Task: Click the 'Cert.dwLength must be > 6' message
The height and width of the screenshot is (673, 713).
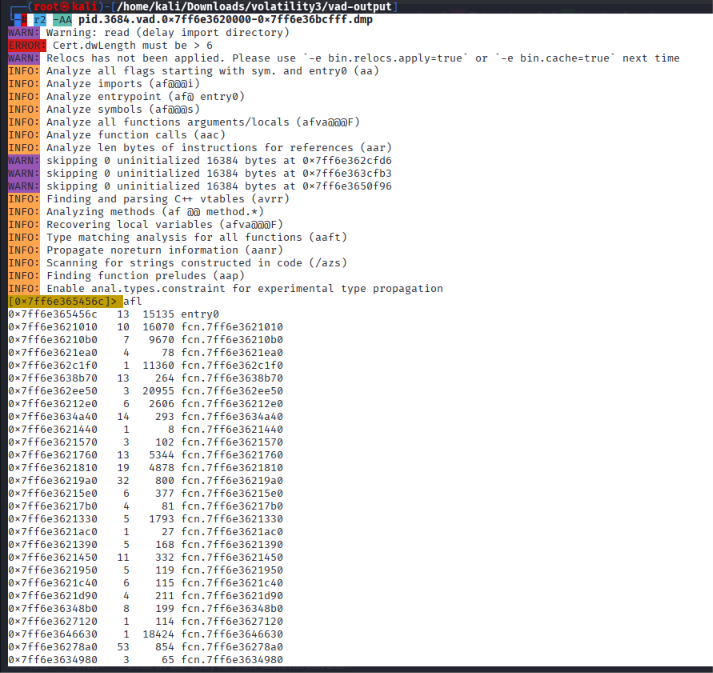Action: [132, 45]
